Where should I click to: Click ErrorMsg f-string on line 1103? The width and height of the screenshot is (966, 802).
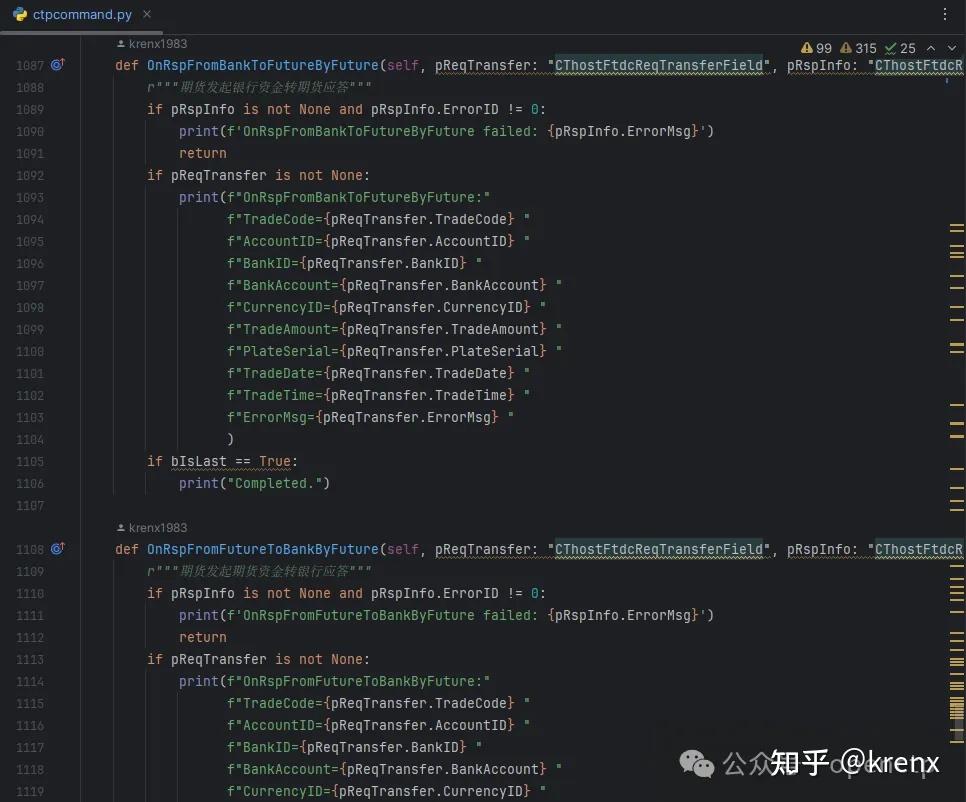click(370, 418)
